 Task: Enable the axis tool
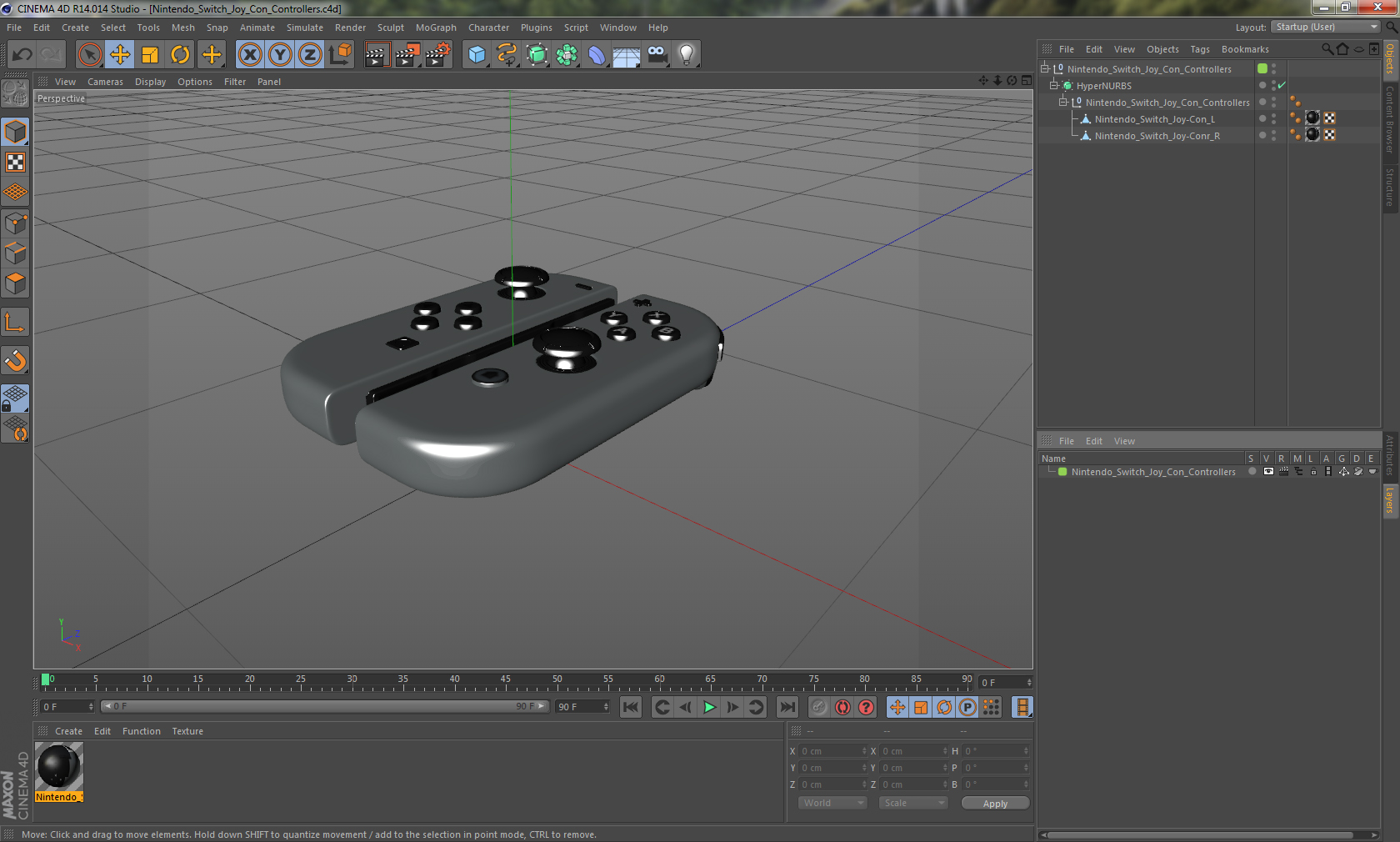[x=15, y=322]
